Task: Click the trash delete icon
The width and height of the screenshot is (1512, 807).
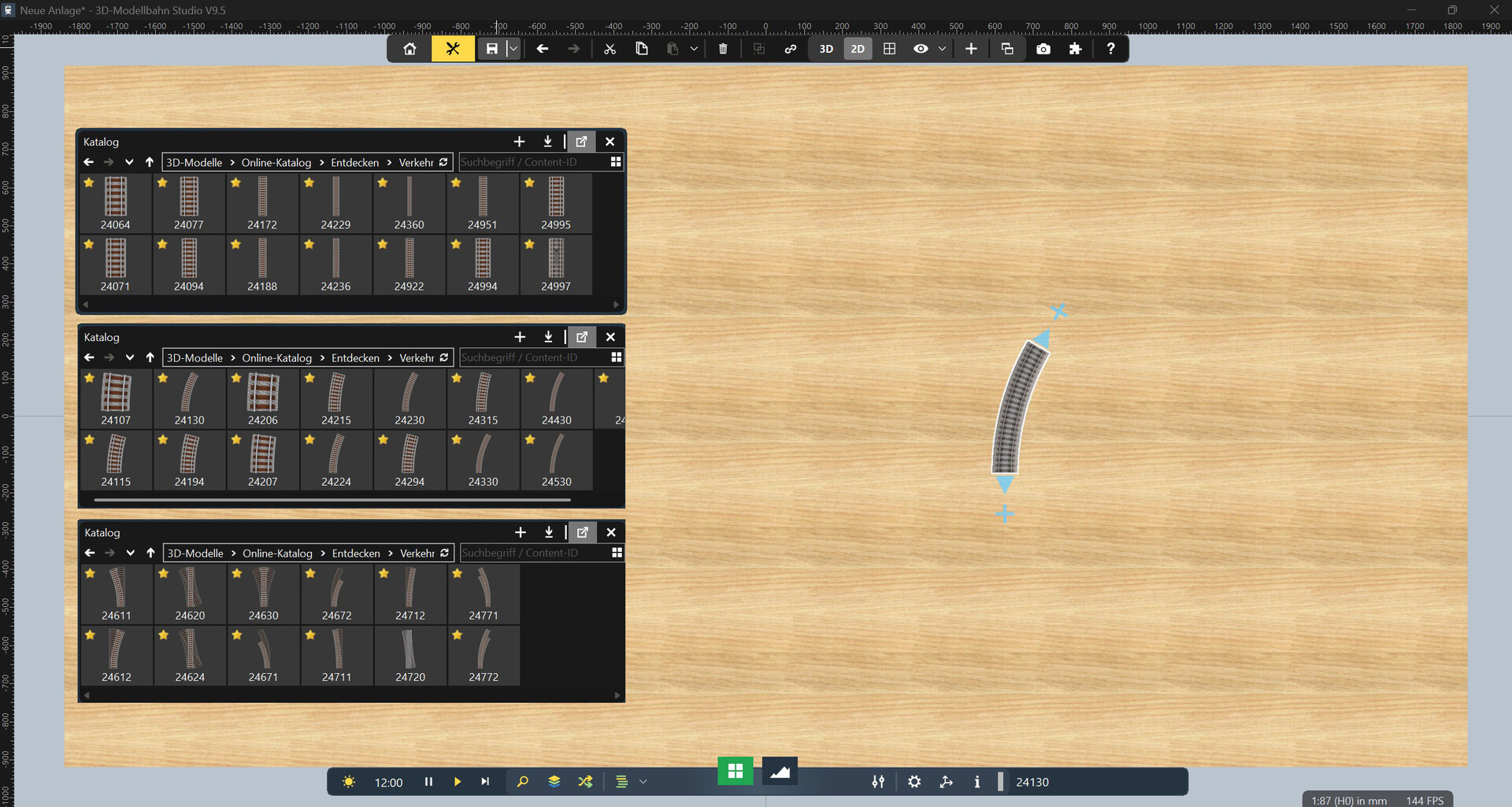Action: pos(723,49)
